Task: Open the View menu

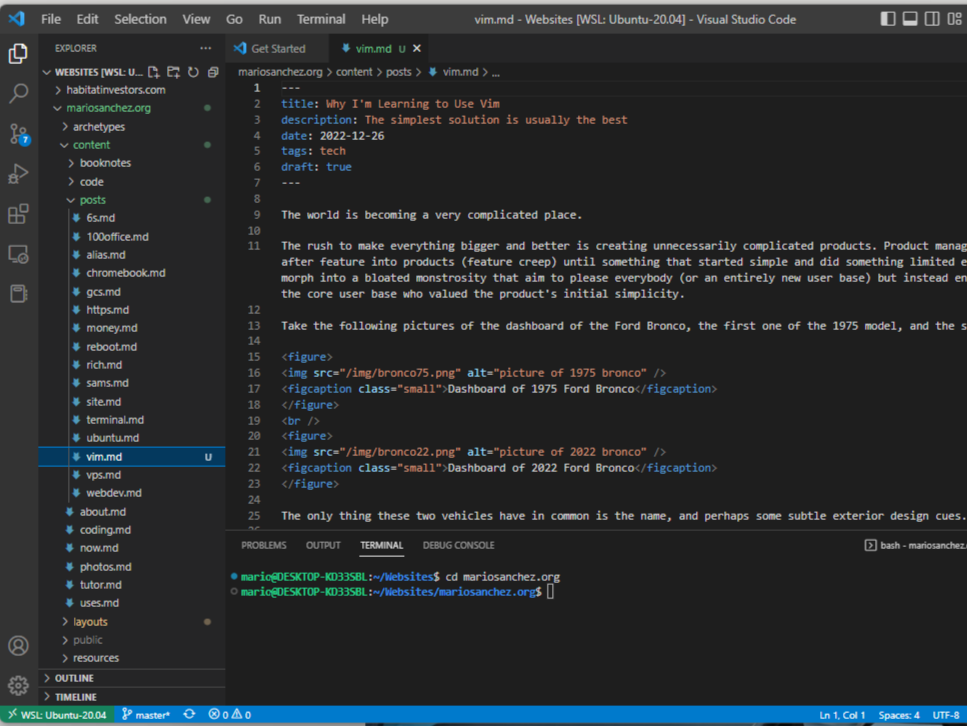Action: coord(196,19)
